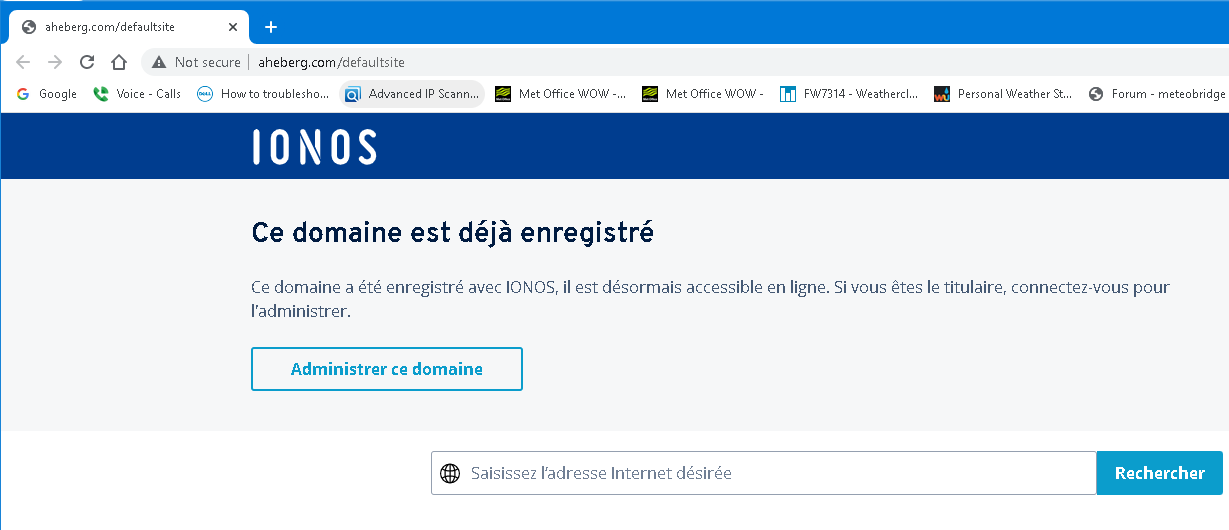Click the globe icon in search field

451,473
